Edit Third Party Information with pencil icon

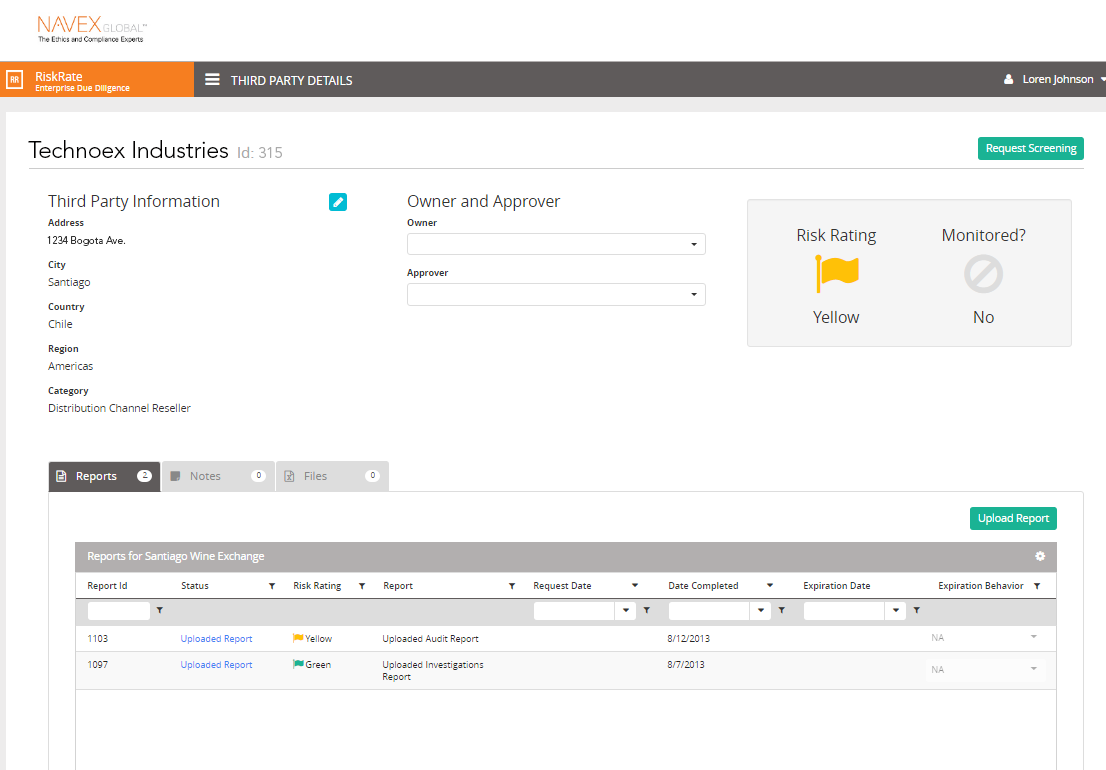(x=338, y=202)
